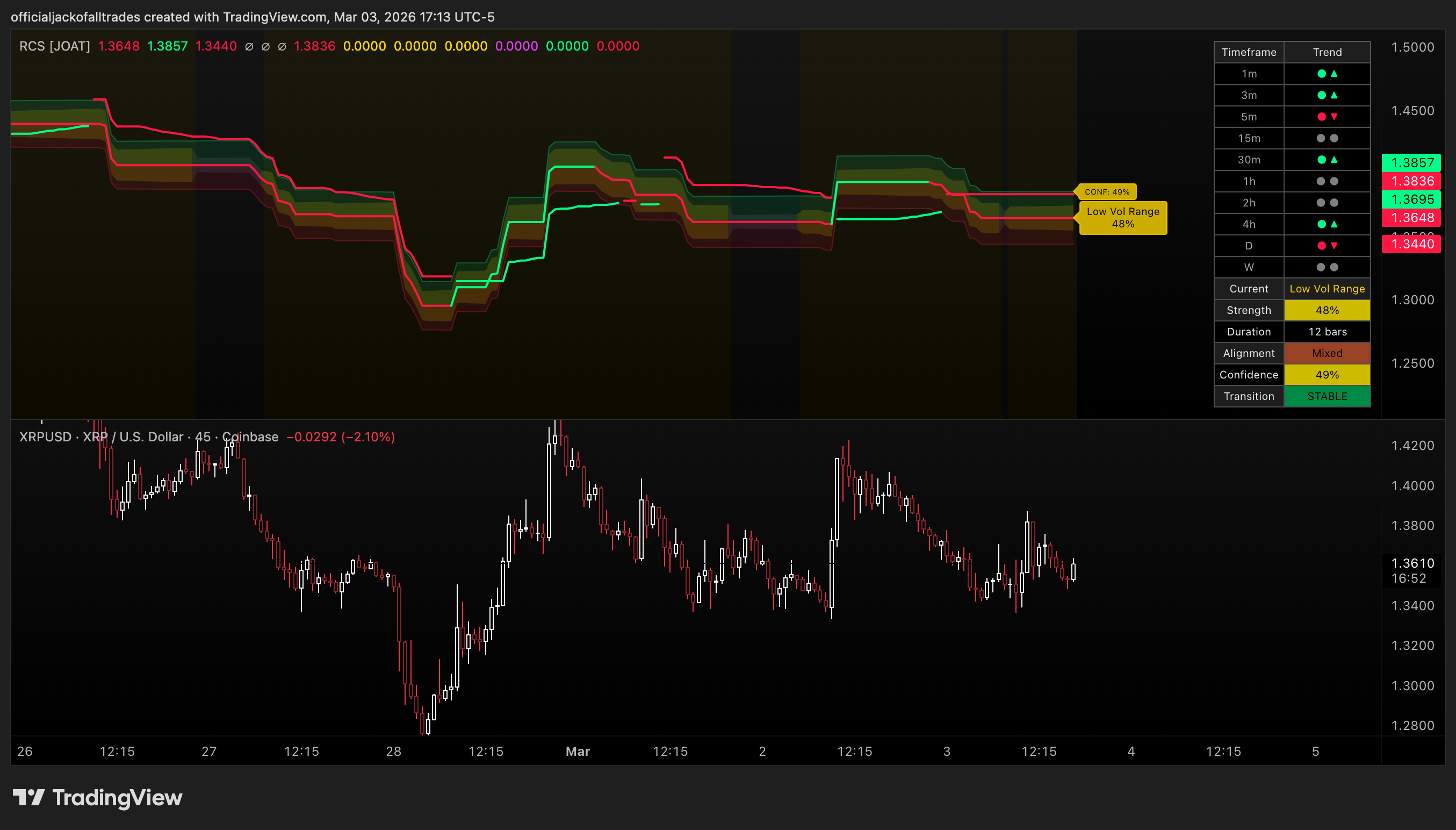Click the 1.3440 red price tag

point(1411,244)
